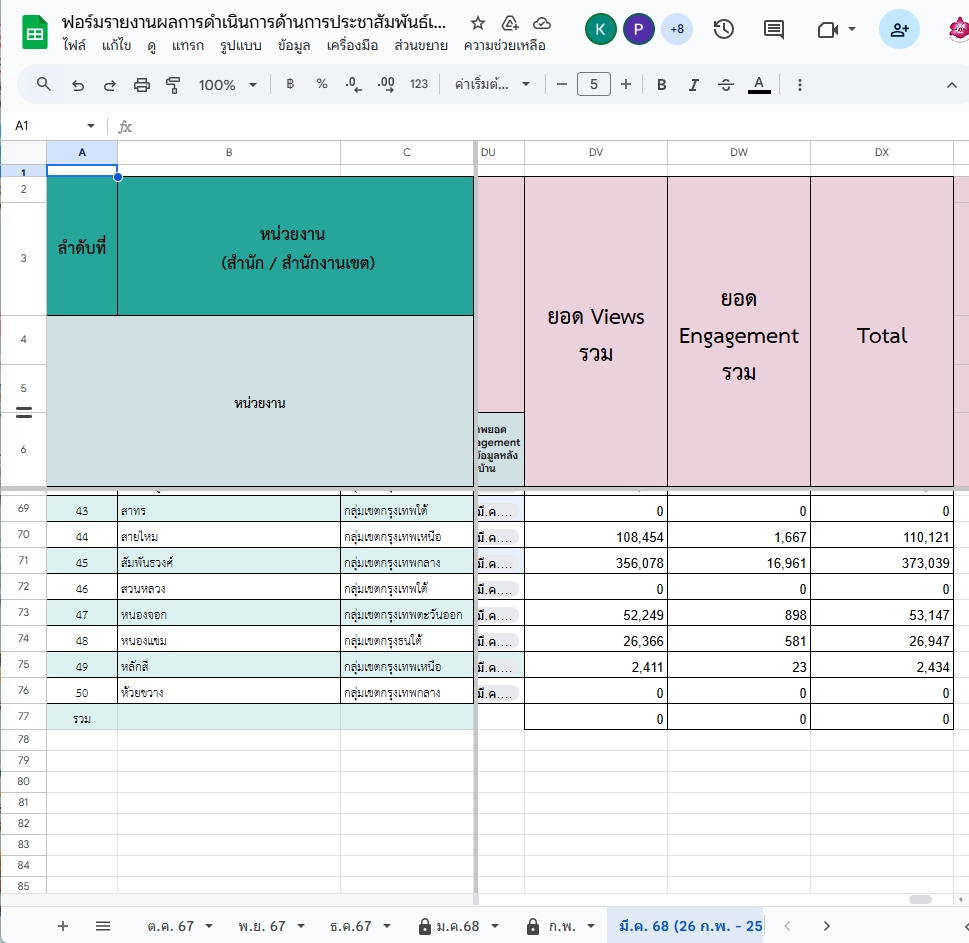969x943 pixels.
Task: Toggle italic text formatting
Action: click(x=693, y=85)
